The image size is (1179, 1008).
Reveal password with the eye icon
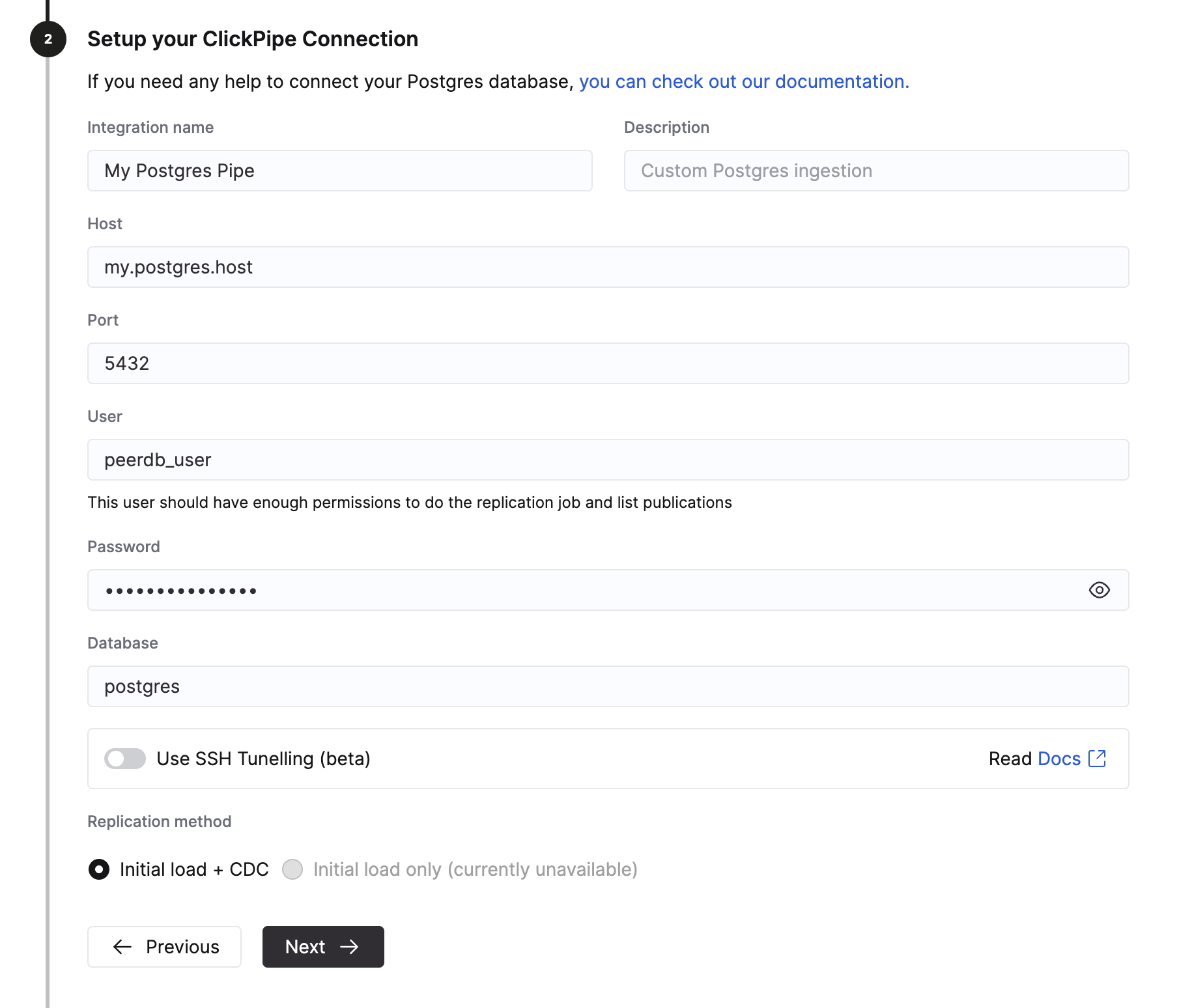pyautogui.click(x=1099, y=590)
